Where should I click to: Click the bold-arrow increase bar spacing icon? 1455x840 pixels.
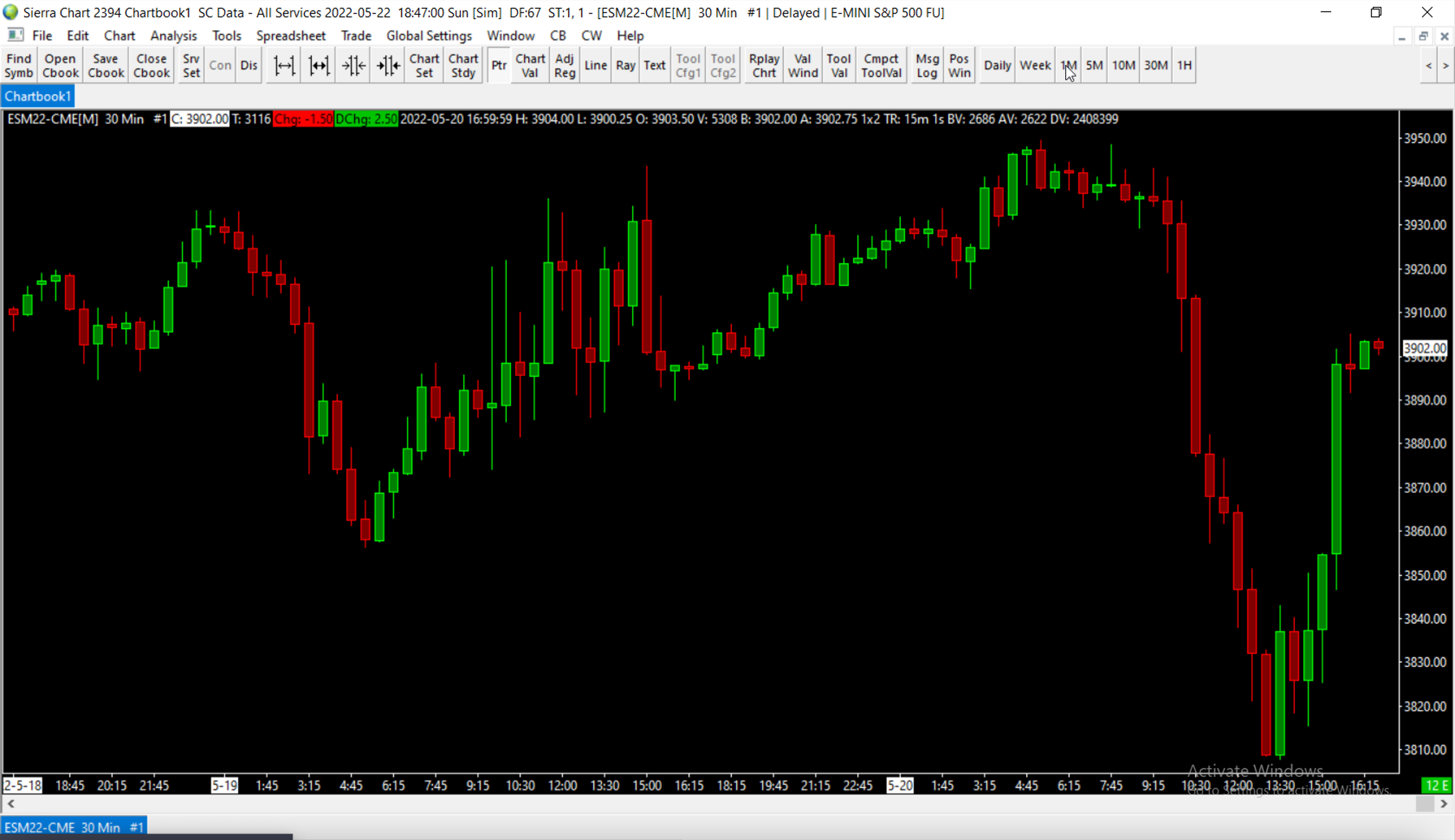point(318,66)
